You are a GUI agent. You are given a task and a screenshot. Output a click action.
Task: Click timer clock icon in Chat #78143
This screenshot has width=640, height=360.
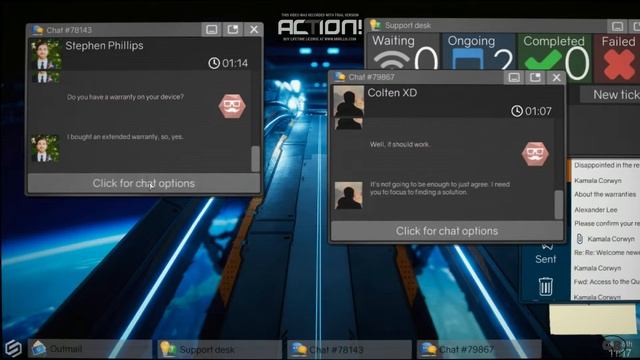click(x=214, y=63)
